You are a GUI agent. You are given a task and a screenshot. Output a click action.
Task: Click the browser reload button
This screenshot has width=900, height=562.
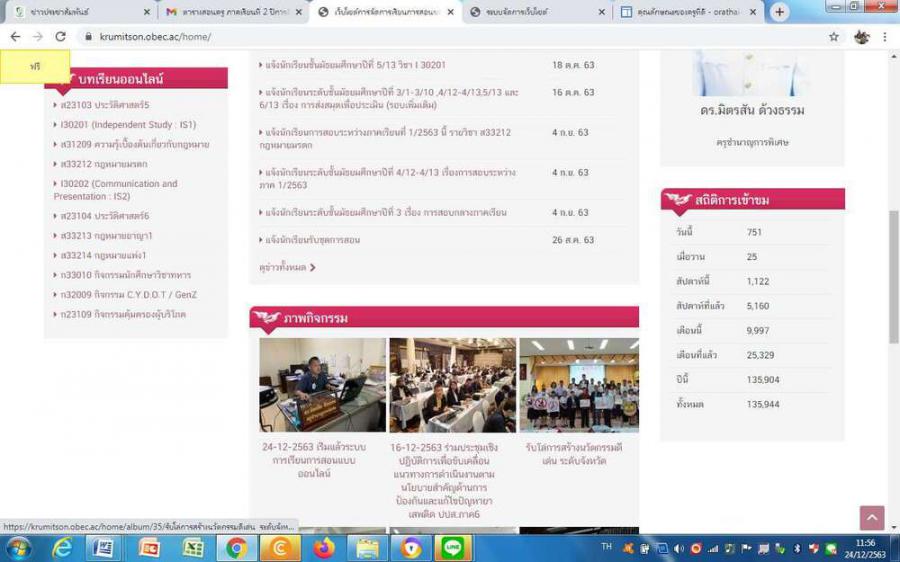pos(60,37)
